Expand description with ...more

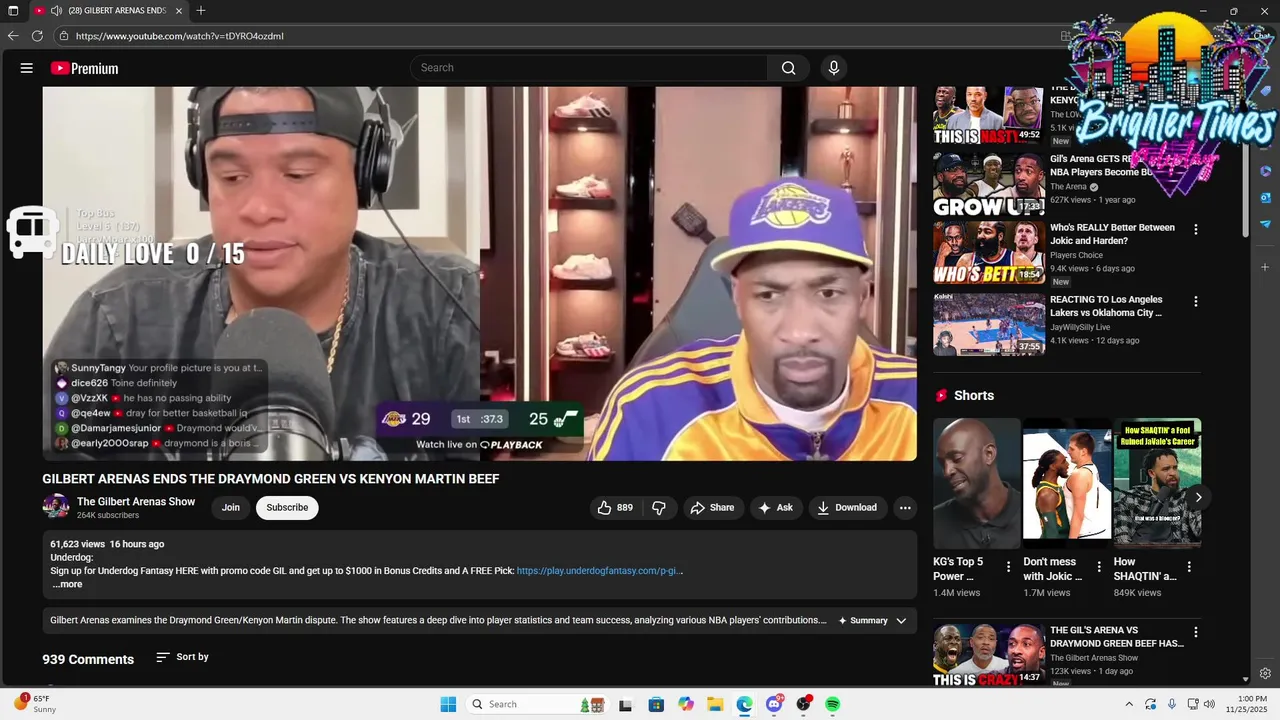68,584
